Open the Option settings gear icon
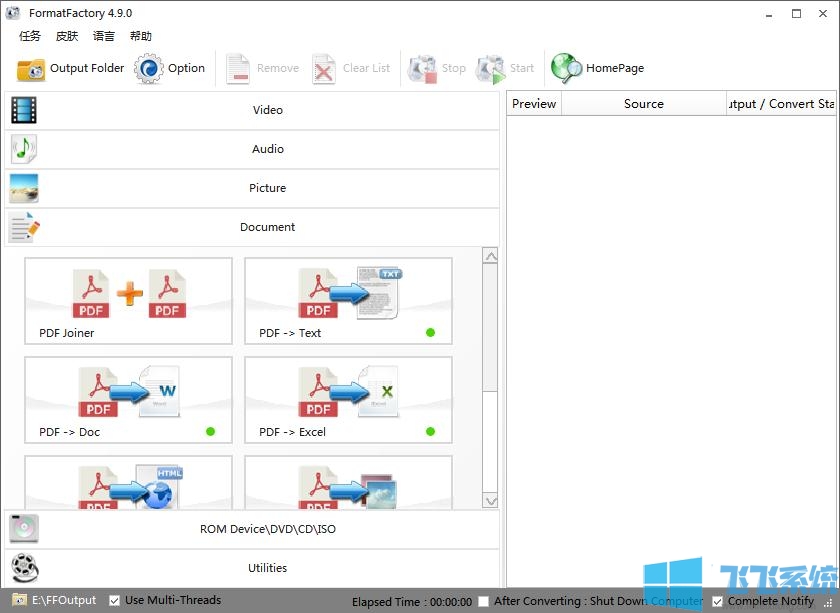 (x=149, y=69)
